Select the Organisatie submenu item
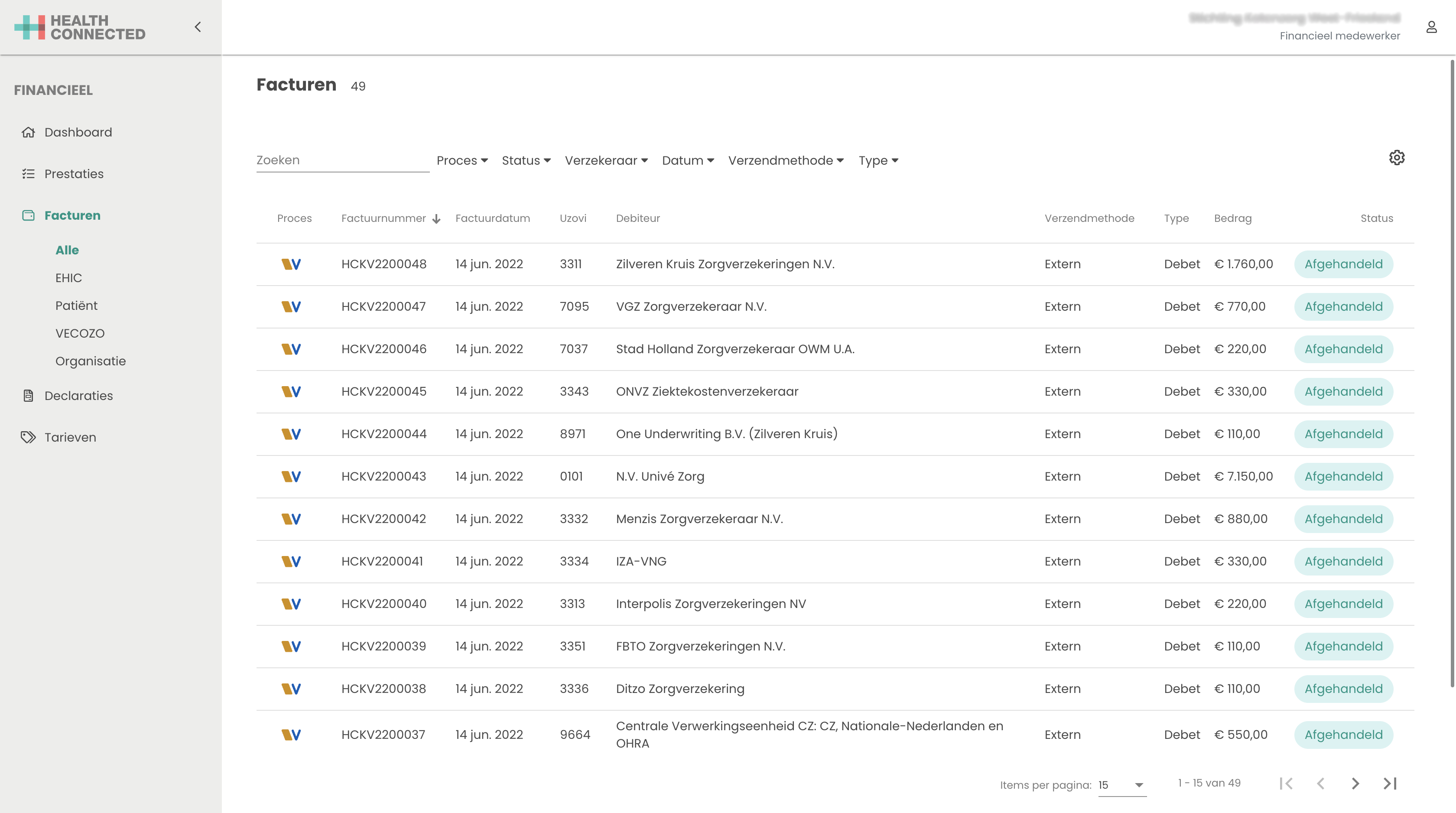The width and height of the screenshot is (1456, 813). click(x=91, y=361)
